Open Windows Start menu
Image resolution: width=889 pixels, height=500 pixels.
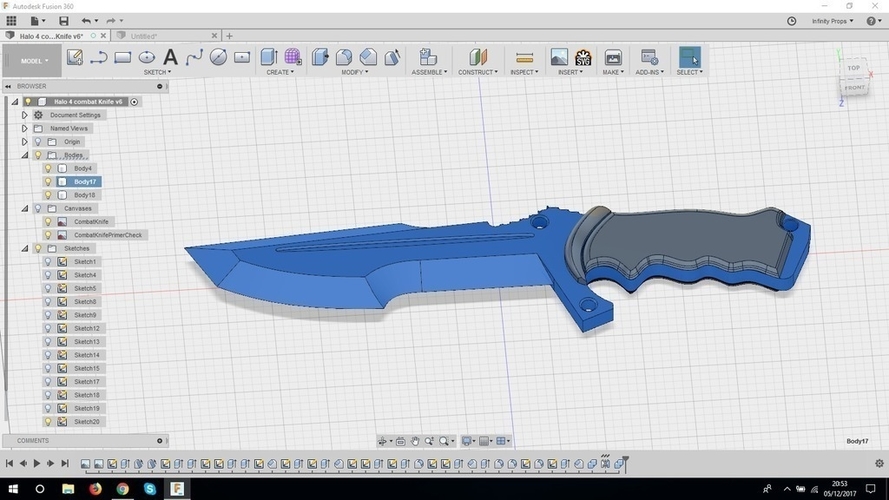pyautogui.click(x=12, y=489)
